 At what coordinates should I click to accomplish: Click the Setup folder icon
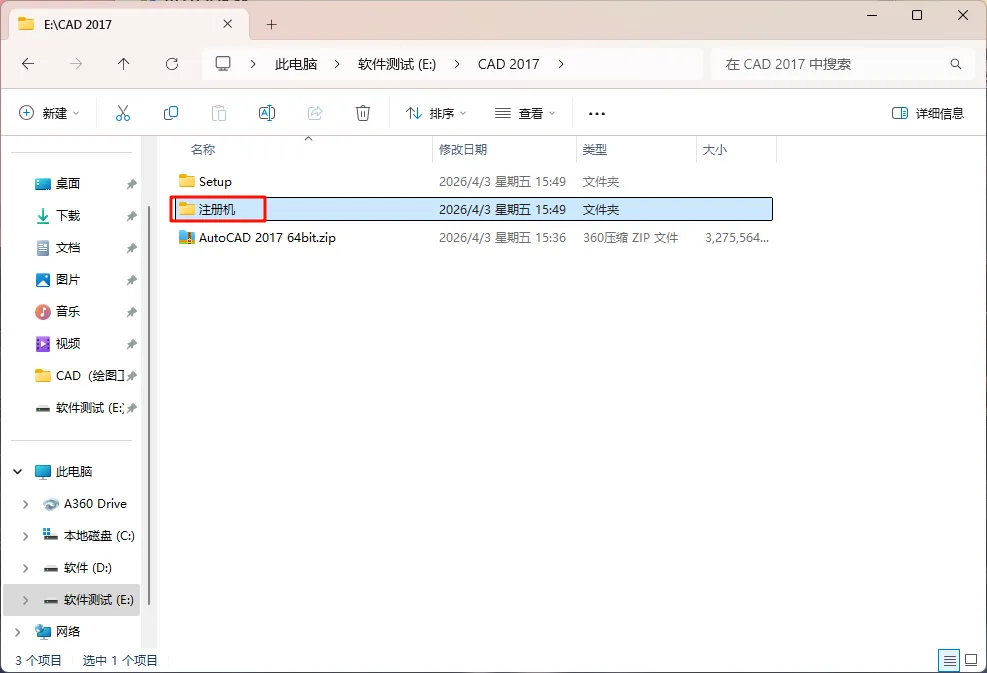187,181
